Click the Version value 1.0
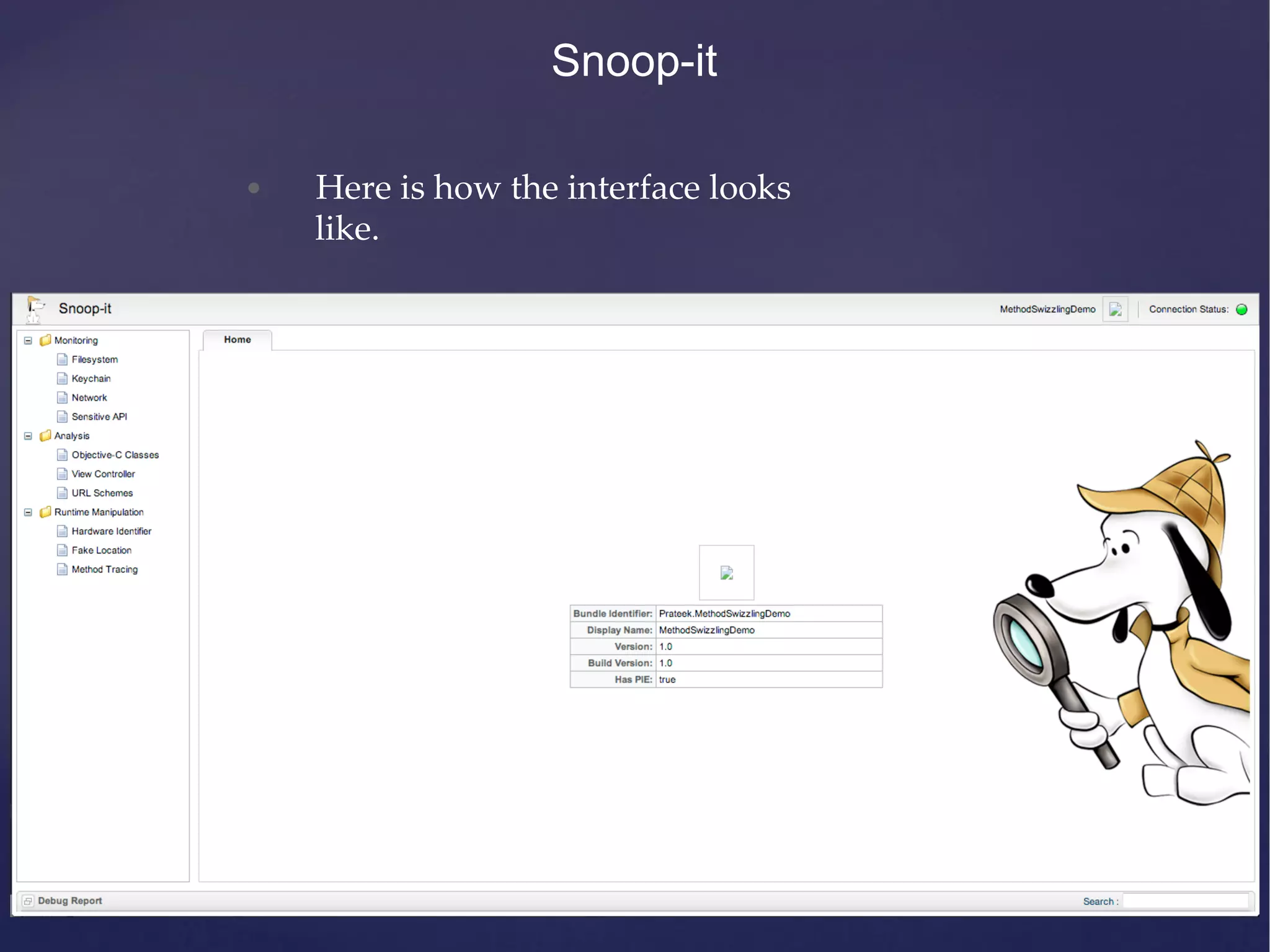 pos(665,646)
